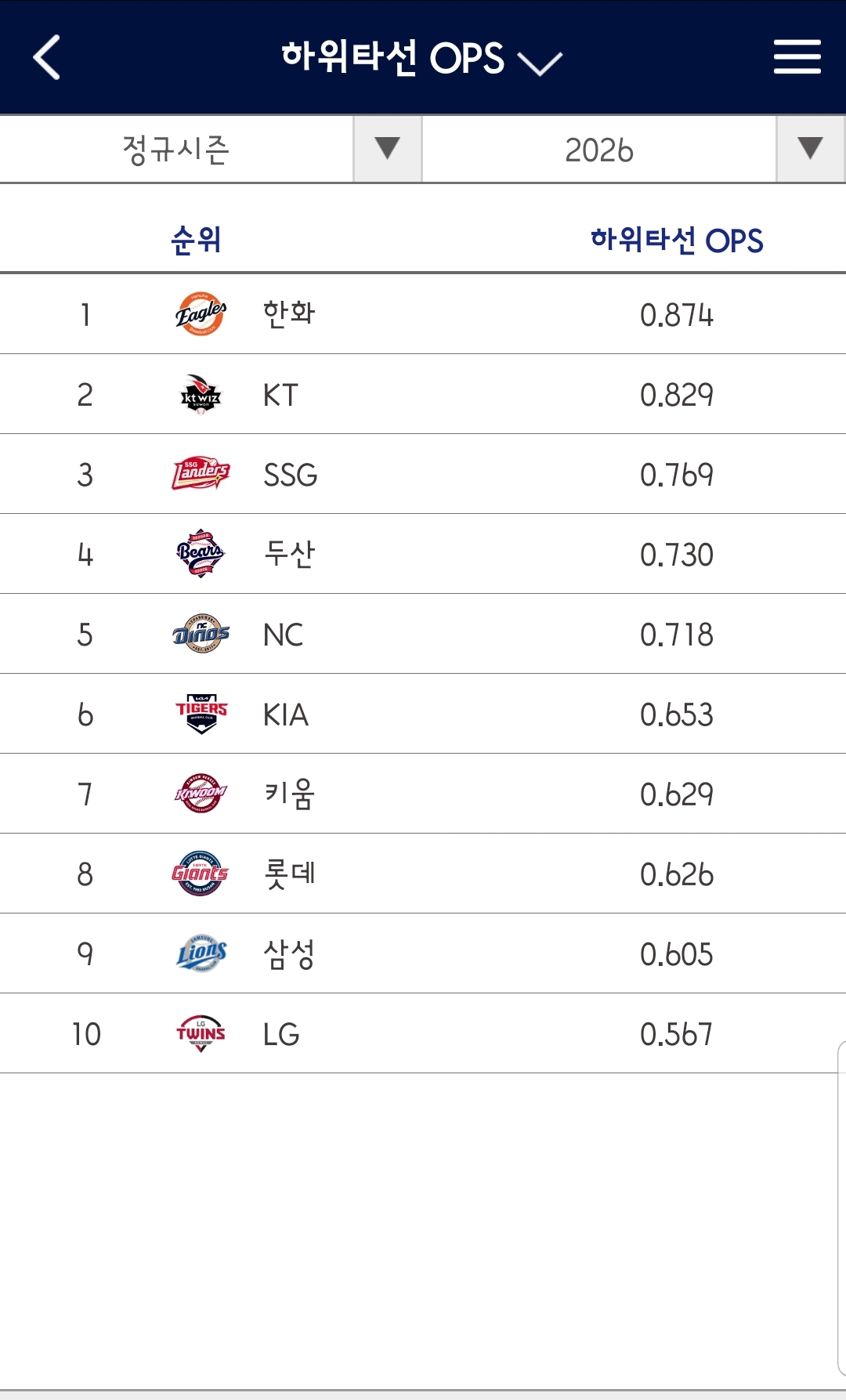
Task: Tap the Samsung Lions logo
Action: pos(201,953)
